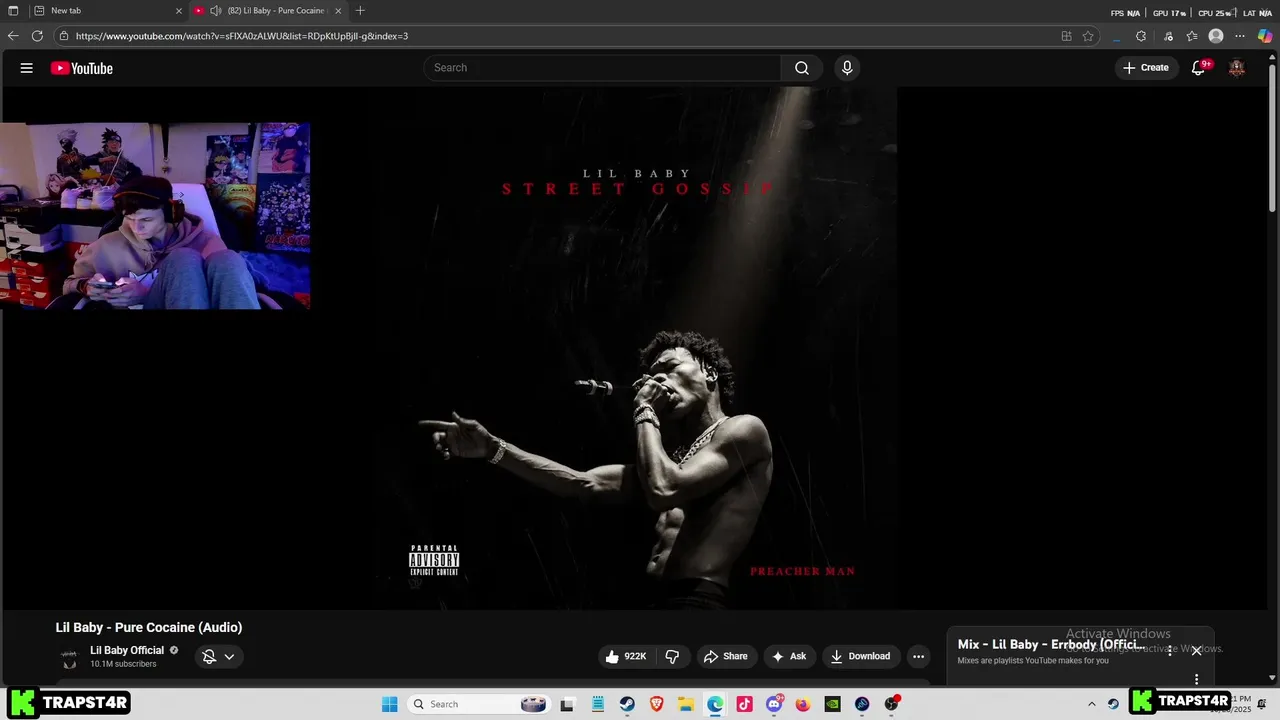Go back with browser back arrow
1280x720 pixels.
coord(13,36)
